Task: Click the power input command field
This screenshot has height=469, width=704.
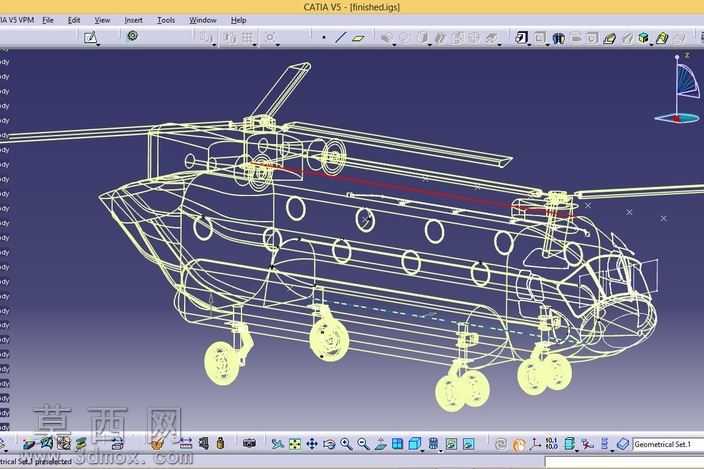Action: [x=624, y=462]
